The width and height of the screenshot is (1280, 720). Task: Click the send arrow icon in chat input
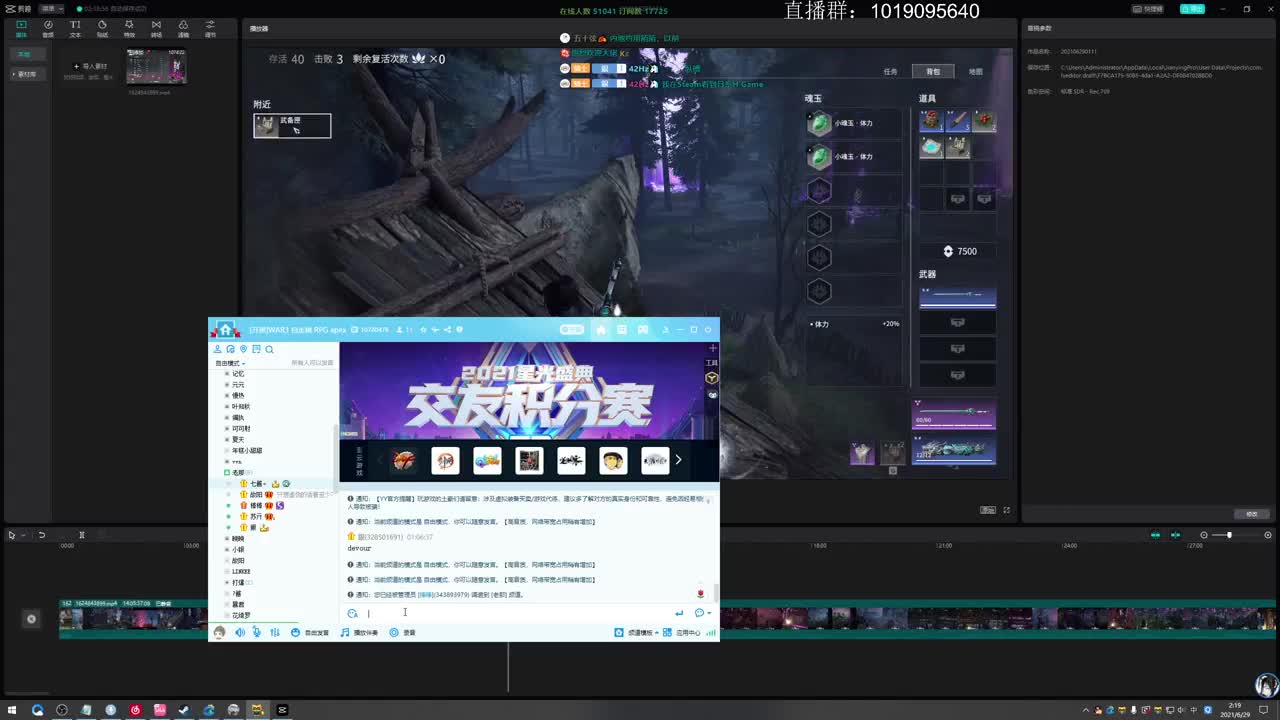pos(679,613)
